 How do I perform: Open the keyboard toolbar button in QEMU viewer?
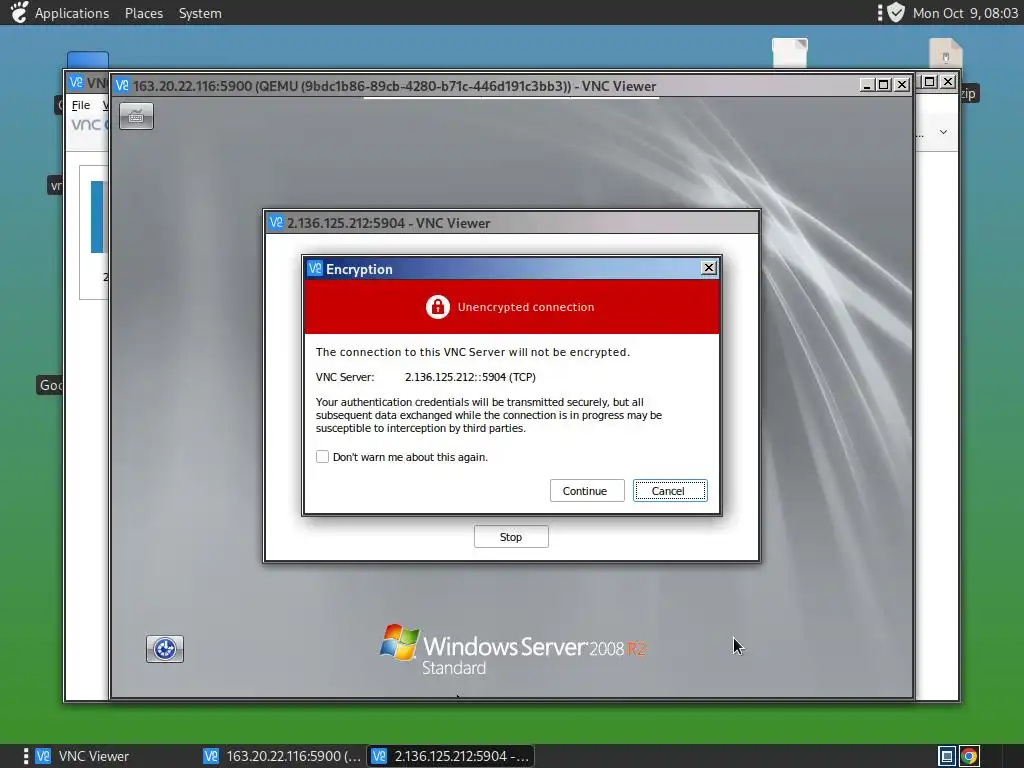point(136,116)
